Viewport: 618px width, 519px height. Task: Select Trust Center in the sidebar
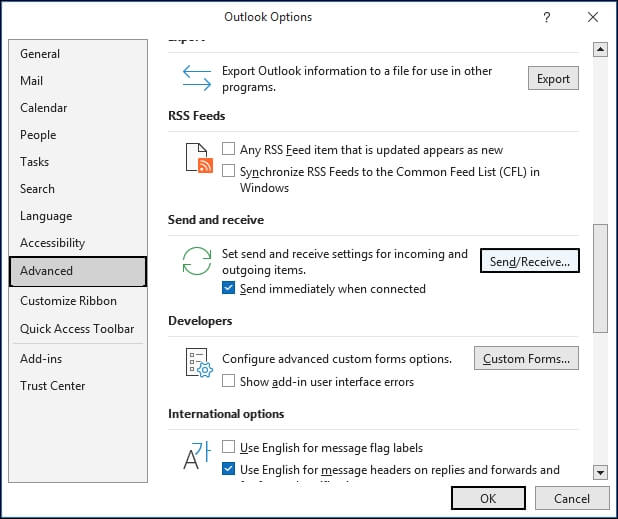(52, 386)
